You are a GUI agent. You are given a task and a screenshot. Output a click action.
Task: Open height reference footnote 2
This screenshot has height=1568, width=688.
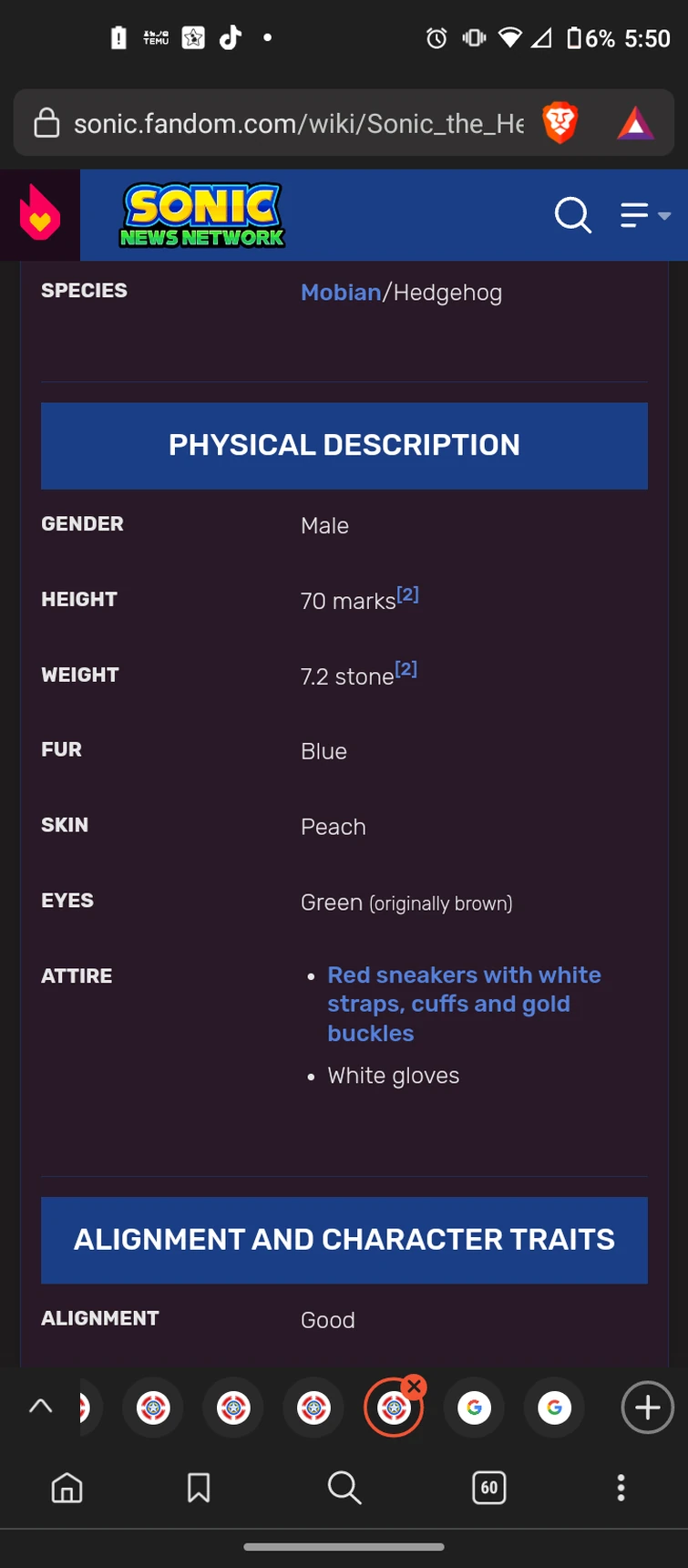click(408, 594)
